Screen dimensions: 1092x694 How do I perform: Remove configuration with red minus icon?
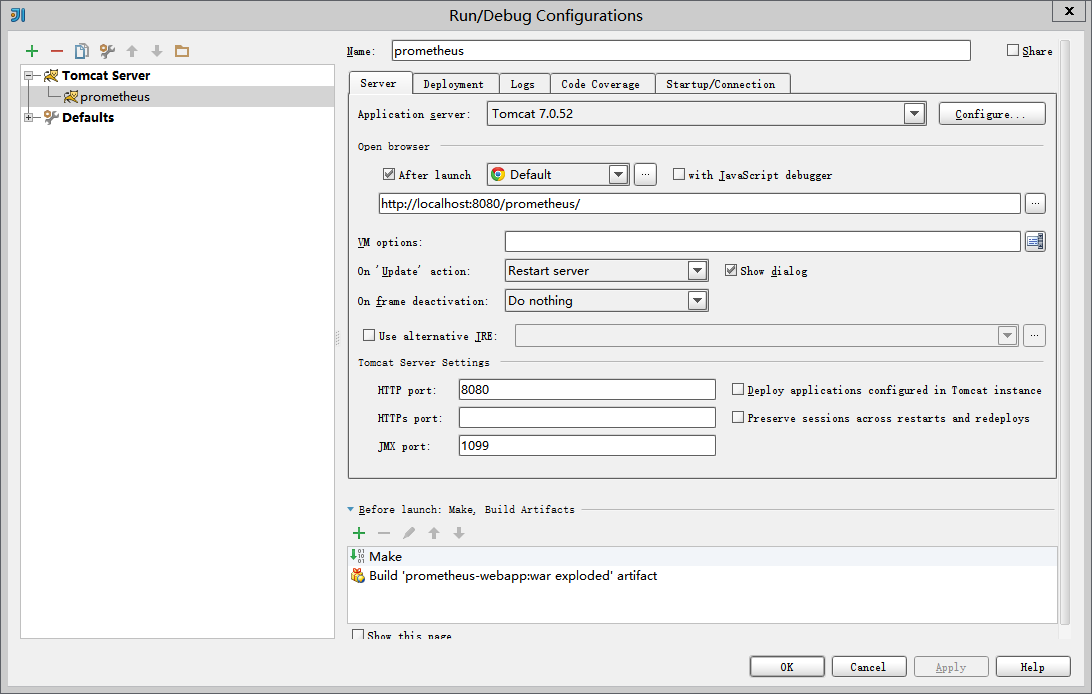[x=57, y=51]
